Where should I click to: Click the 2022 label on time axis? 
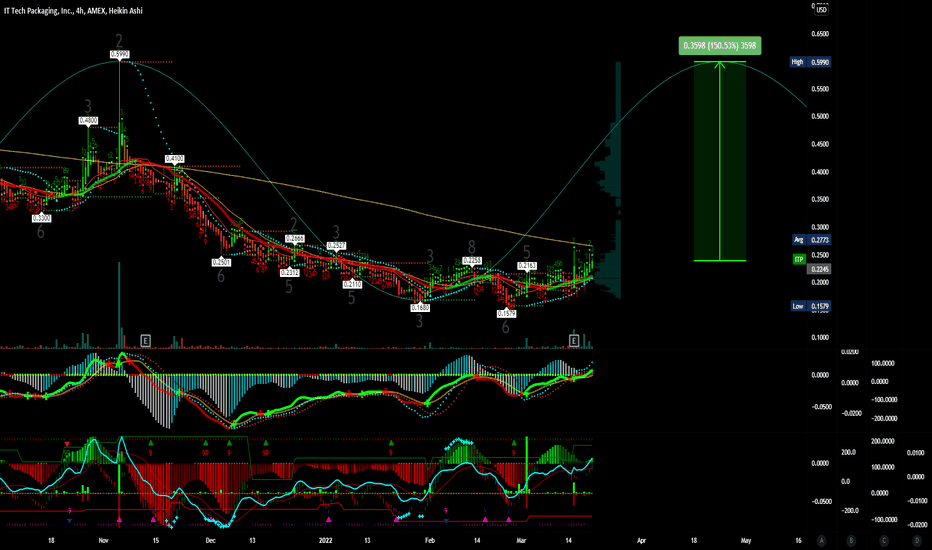point(325,540)
